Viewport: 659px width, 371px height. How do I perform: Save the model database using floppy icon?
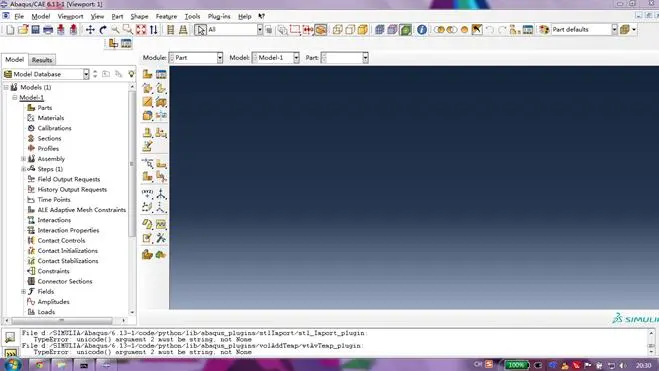tap(35, 30)
